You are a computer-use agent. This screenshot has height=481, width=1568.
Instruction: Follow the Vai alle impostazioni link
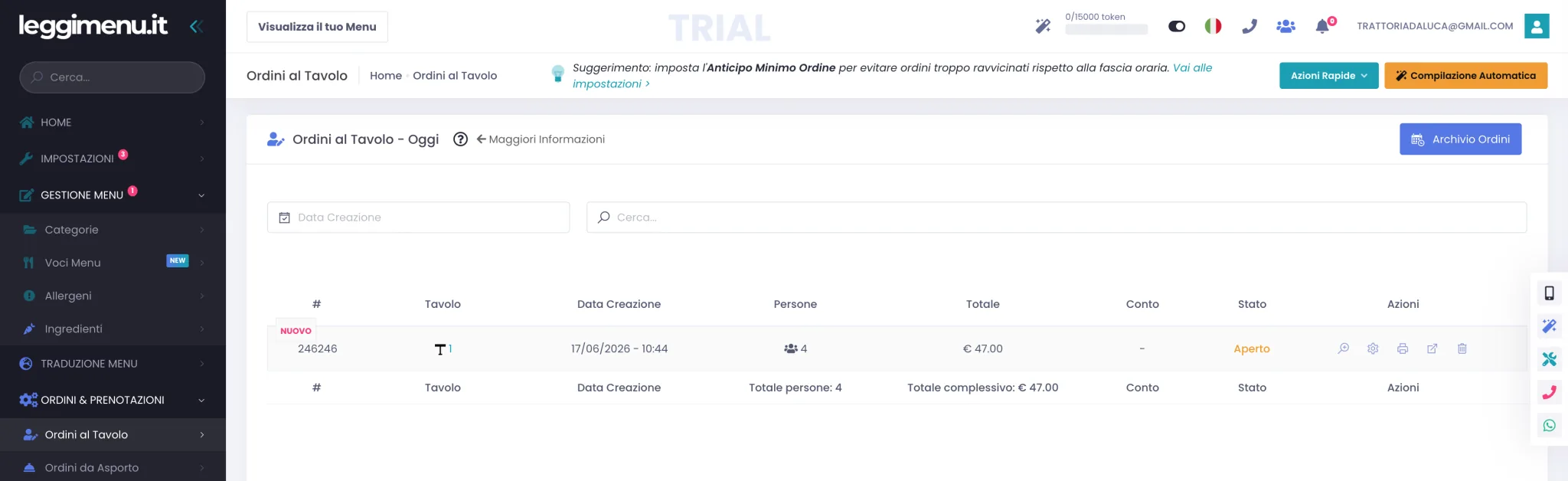coord(893,76)
